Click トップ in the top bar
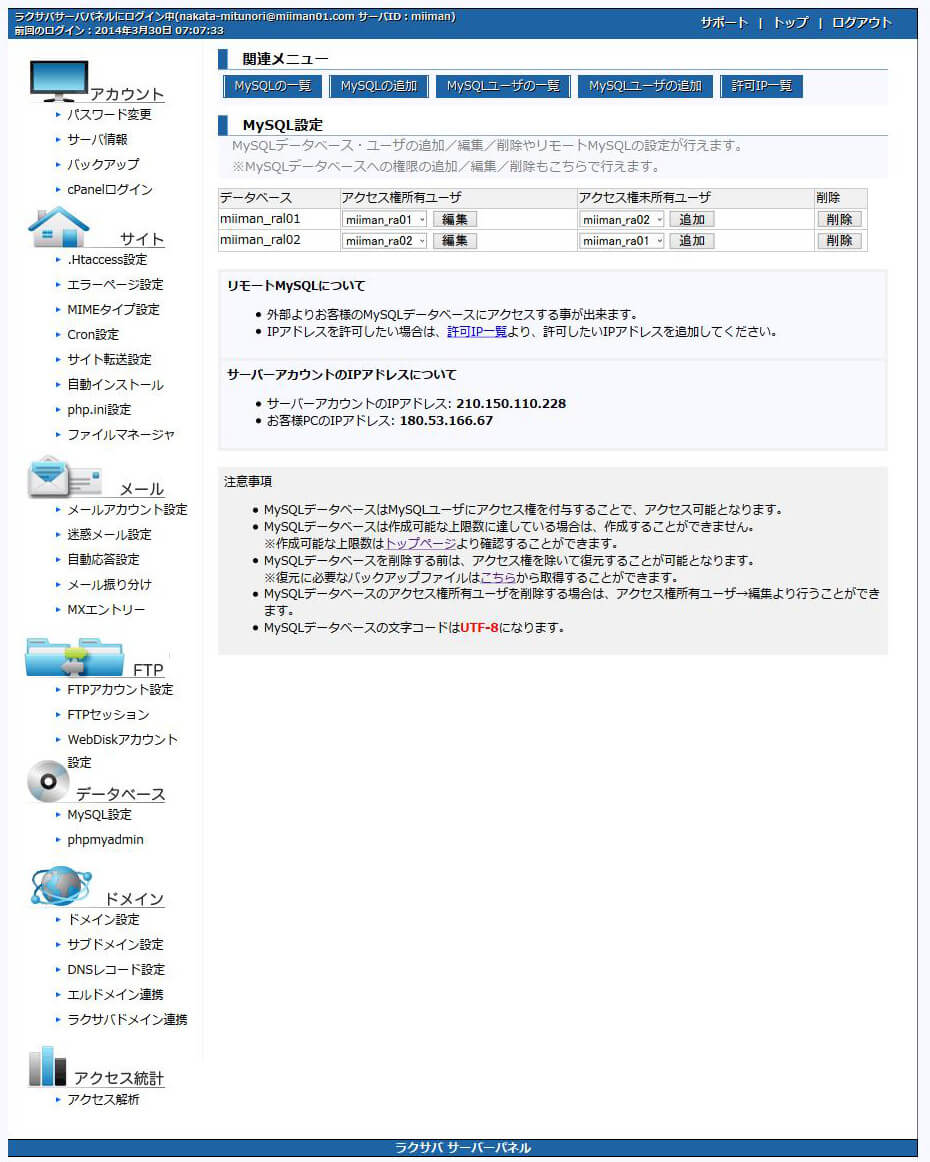The image size is (930, 1162). [790, 23]
